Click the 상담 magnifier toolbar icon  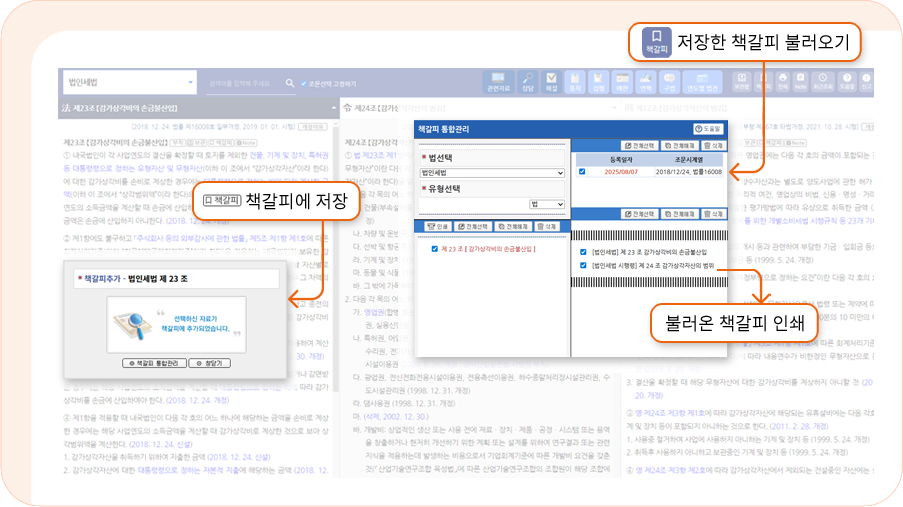pos(527,82)
